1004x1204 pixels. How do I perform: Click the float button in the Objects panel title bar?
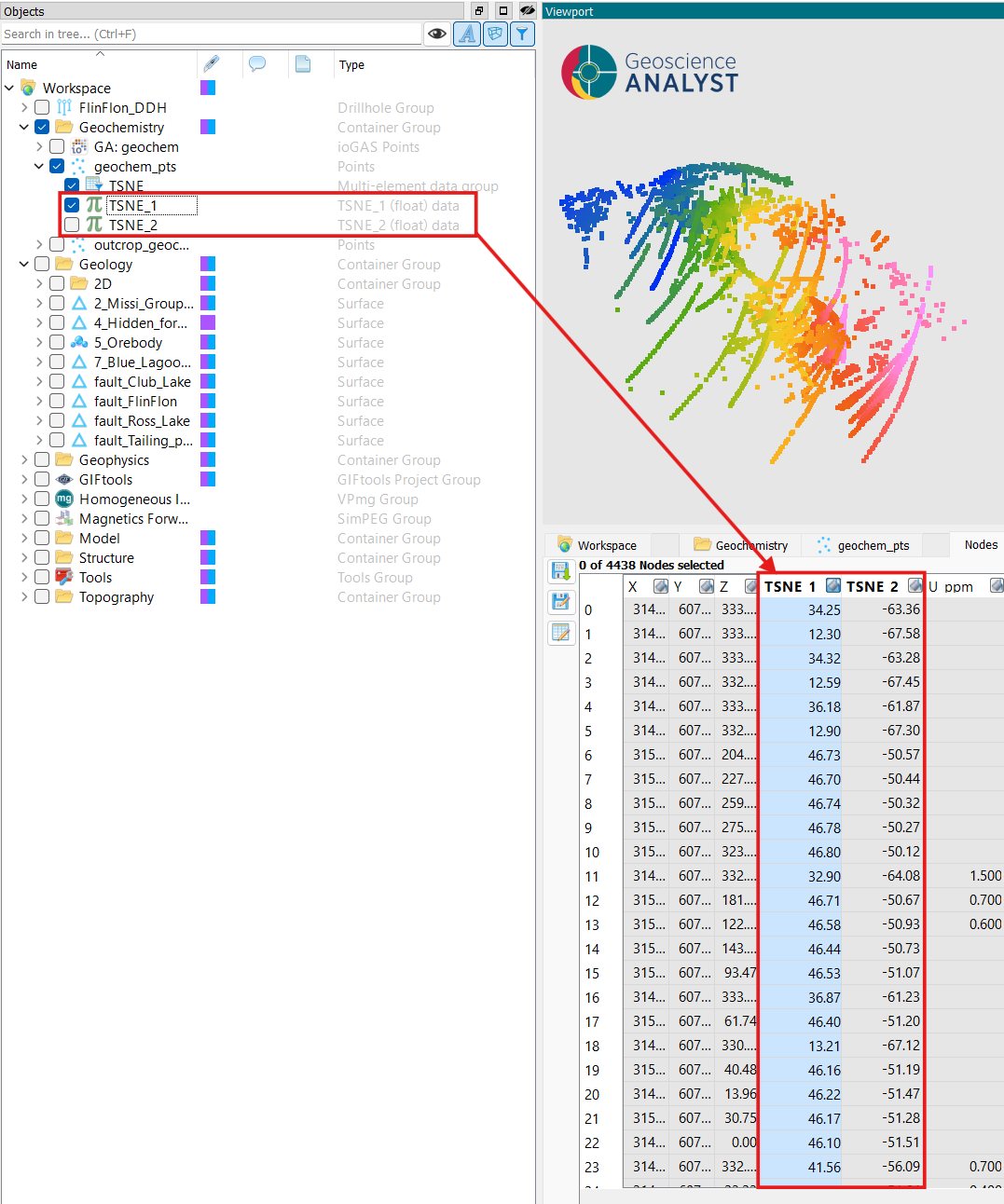click(x=479, y=11)
